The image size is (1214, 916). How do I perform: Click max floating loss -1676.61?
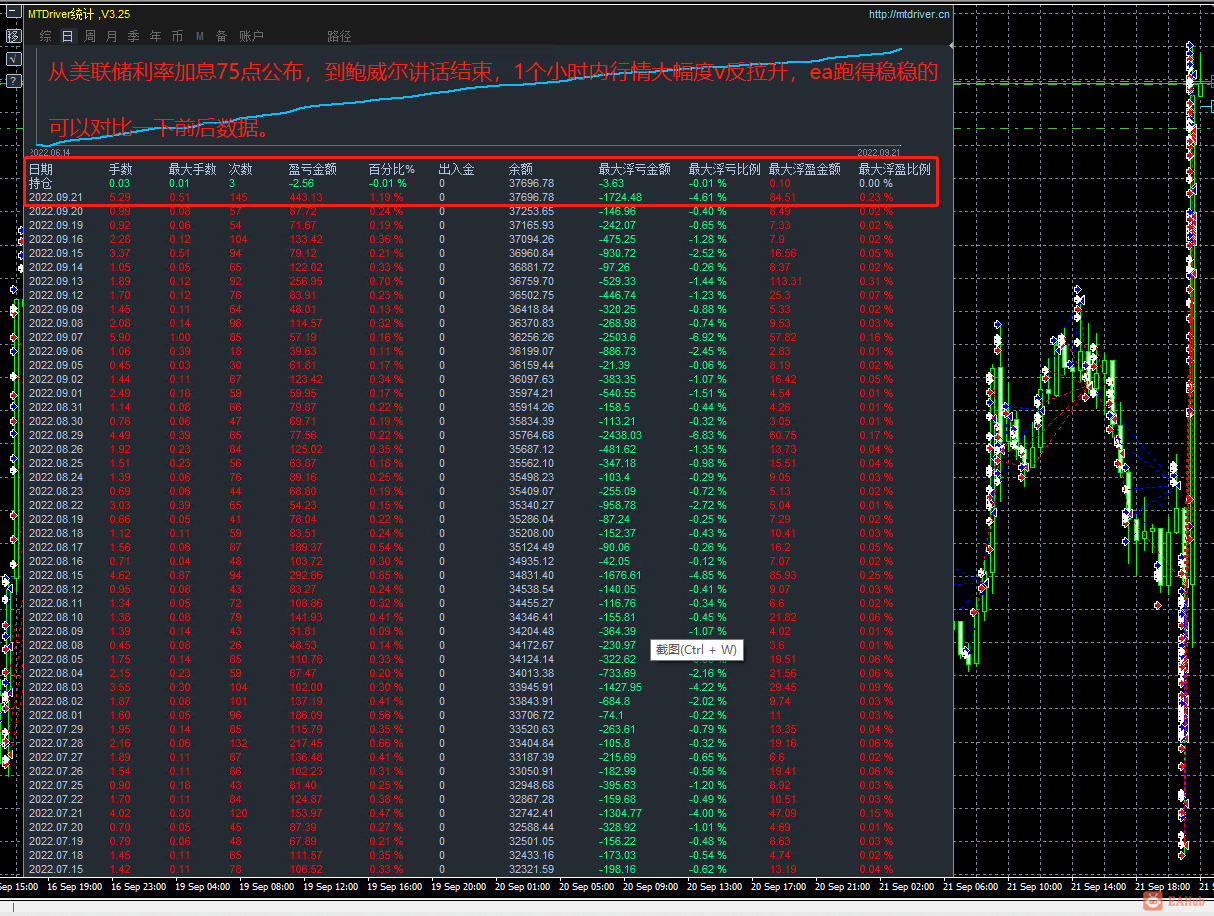click(620, 576)
